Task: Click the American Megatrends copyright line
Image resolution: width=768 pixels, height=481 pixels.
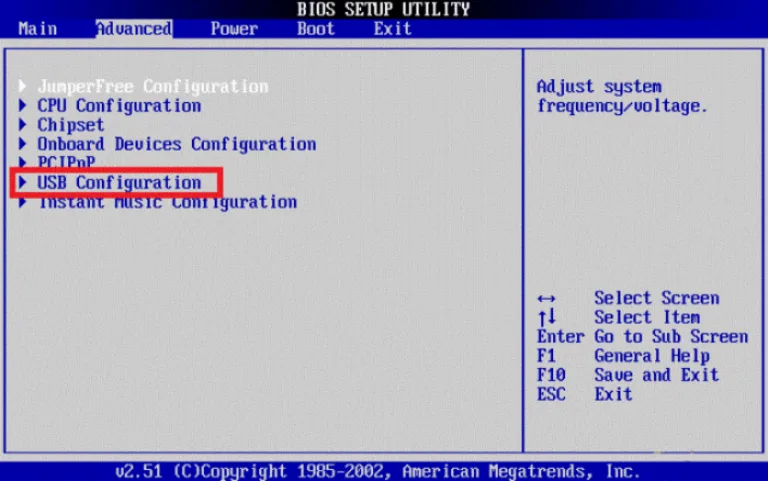Action: click(x=378, y=471)
